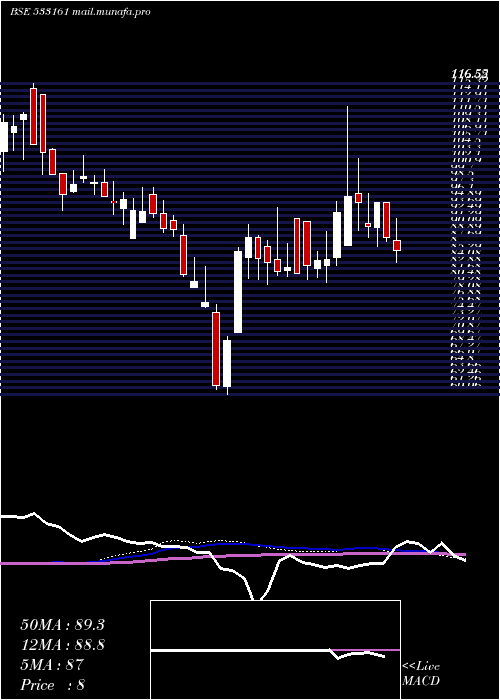Select the 5MA : 87 readout
The height and width of the screenshot is (700, 500).
point(52,665)
